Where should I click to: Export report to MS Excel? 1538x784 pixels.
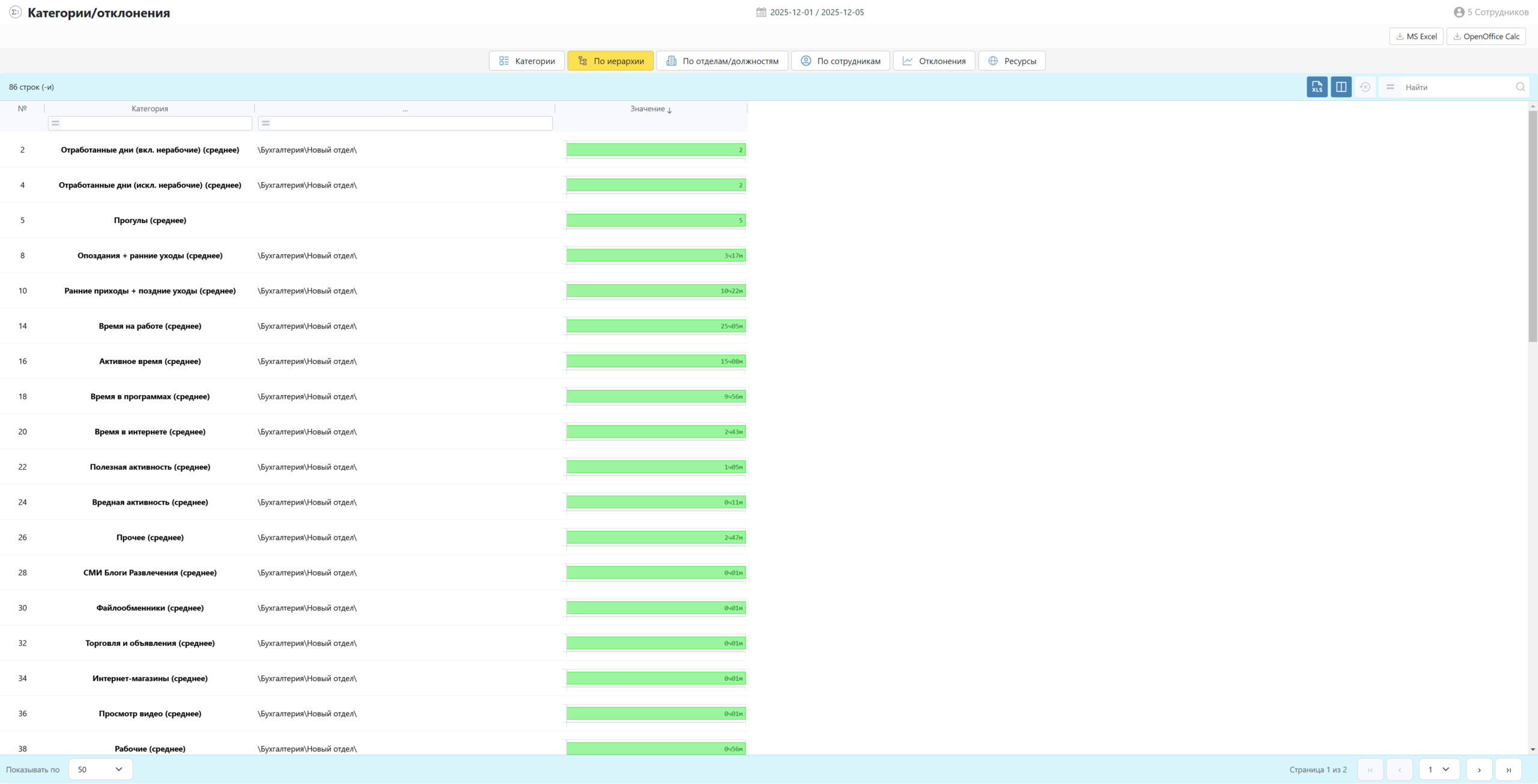pyautogui.click(x=1415, y=37)
